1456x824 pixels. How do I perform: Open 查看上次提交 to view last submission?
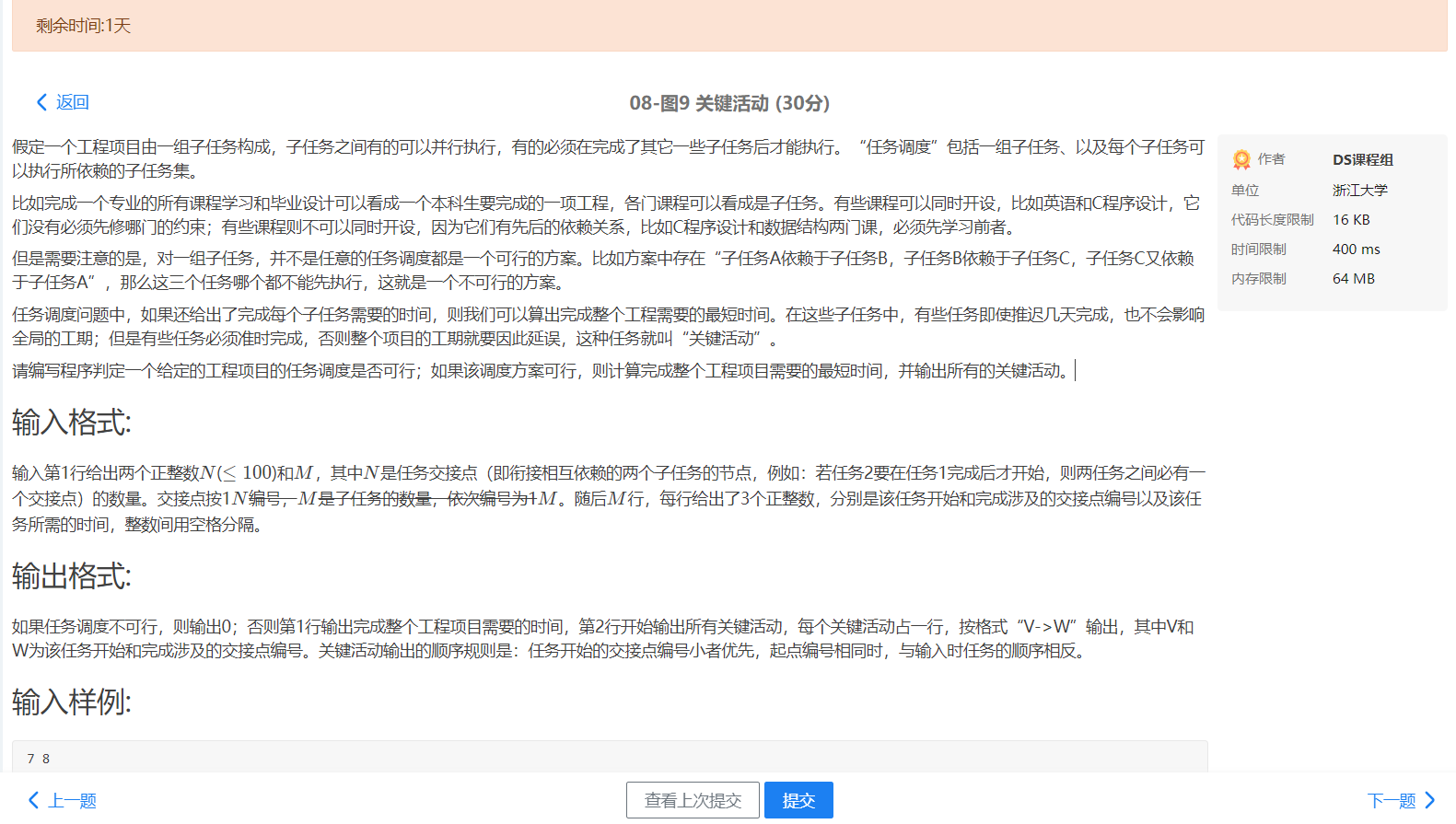click(x=693, y=800)
